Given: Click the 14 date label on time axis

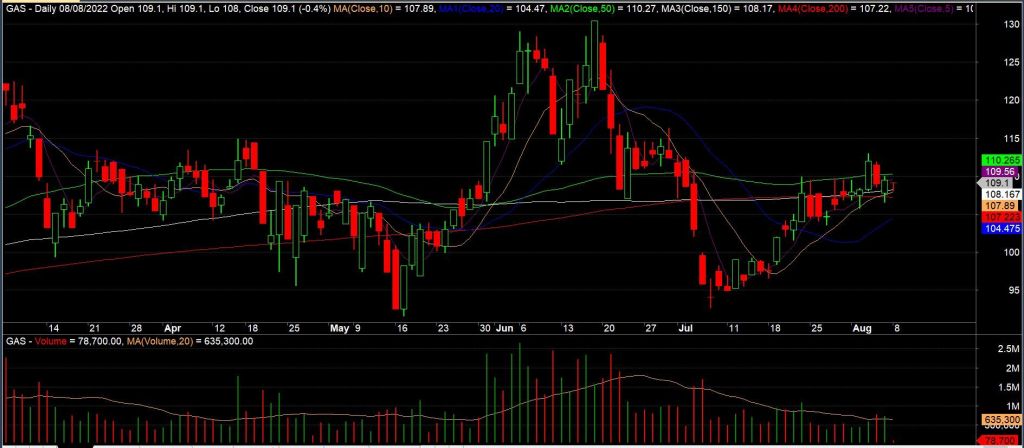Looking at the screenshot, I should (x=54, y=328).
